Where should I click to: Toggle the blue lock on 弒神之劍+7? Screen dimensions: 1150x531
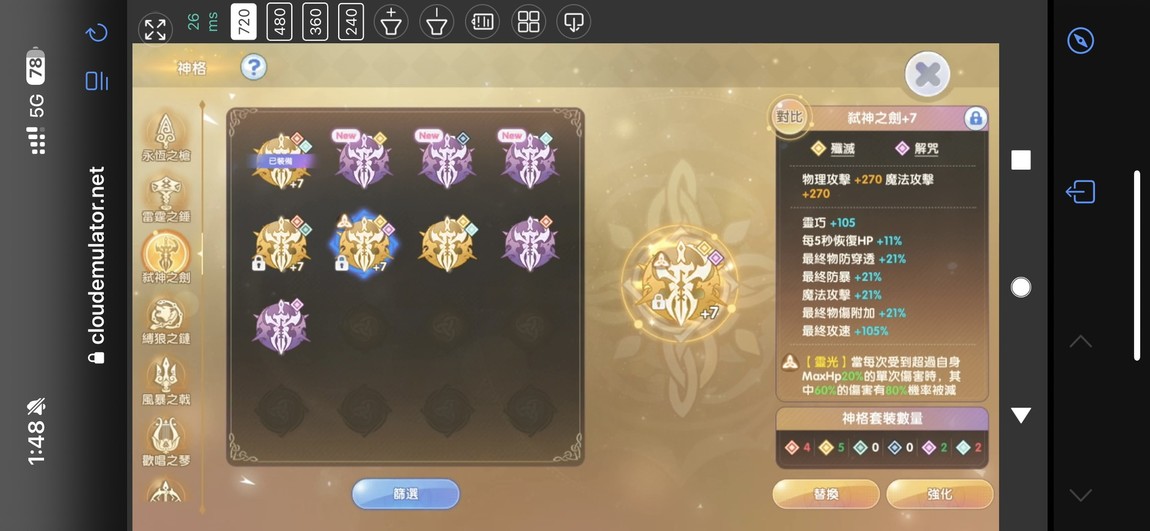tap(975, 118)
